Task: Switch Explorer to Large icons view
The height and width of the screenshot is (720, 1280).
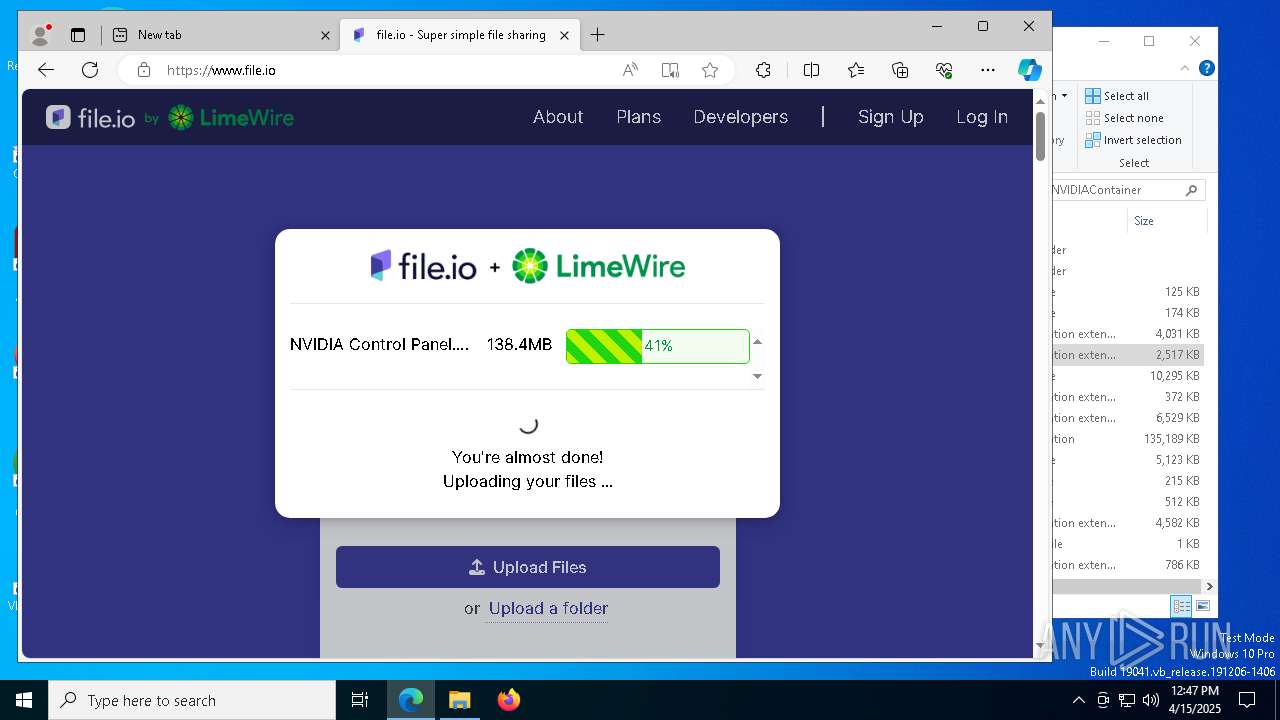Action: 1203,606
